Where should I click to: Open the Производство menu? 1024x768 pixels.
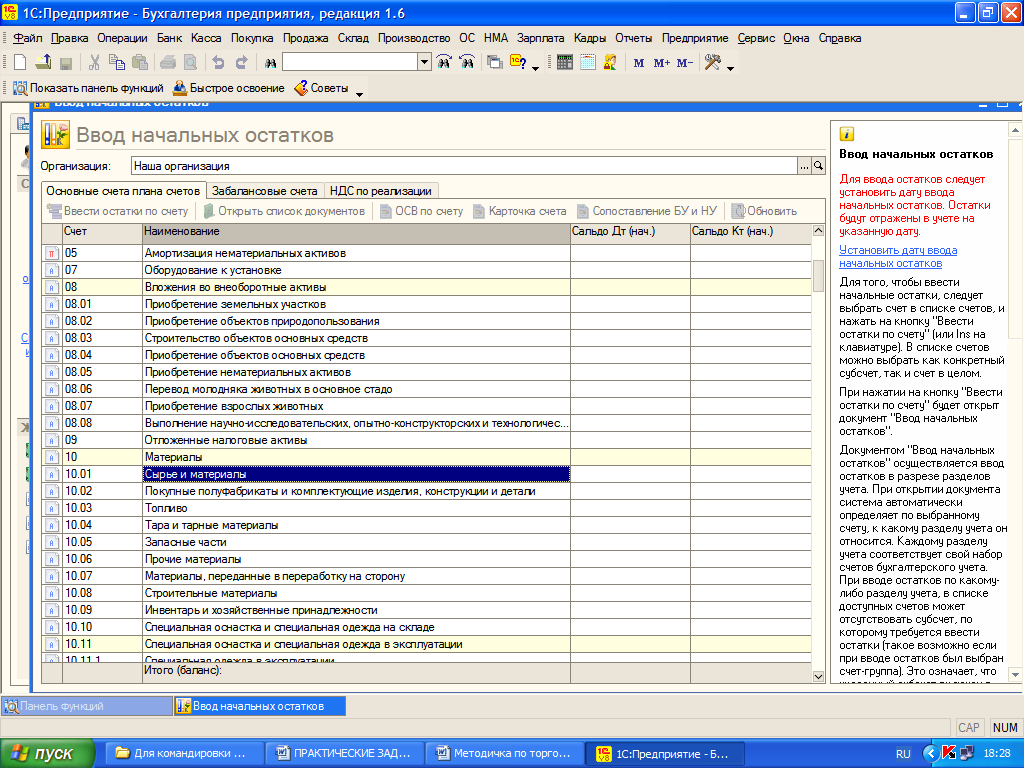pos(414,38)
